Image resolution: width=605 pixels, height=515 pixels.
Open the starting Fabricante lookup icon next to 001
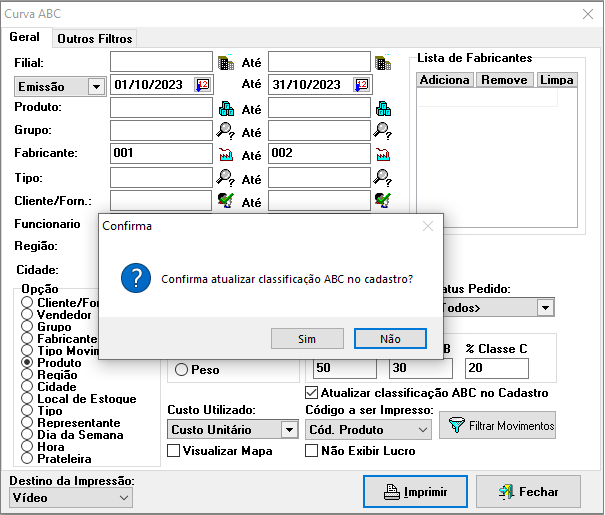[226, 154]
